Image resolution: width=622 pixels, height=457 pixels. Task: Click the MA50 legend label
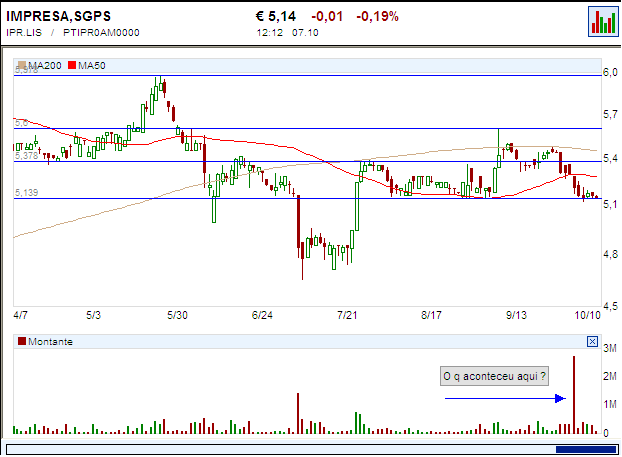click(92, 65)
